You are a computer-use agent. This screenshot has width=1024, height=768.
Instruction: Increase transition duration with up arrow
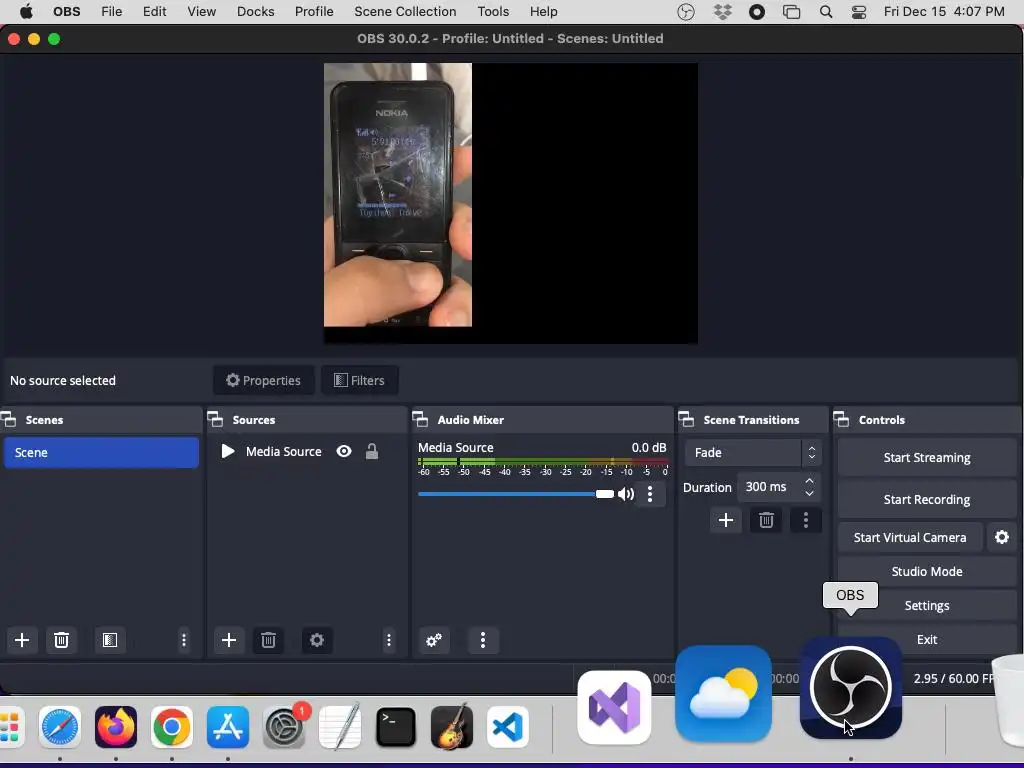(x=809, y=481)
